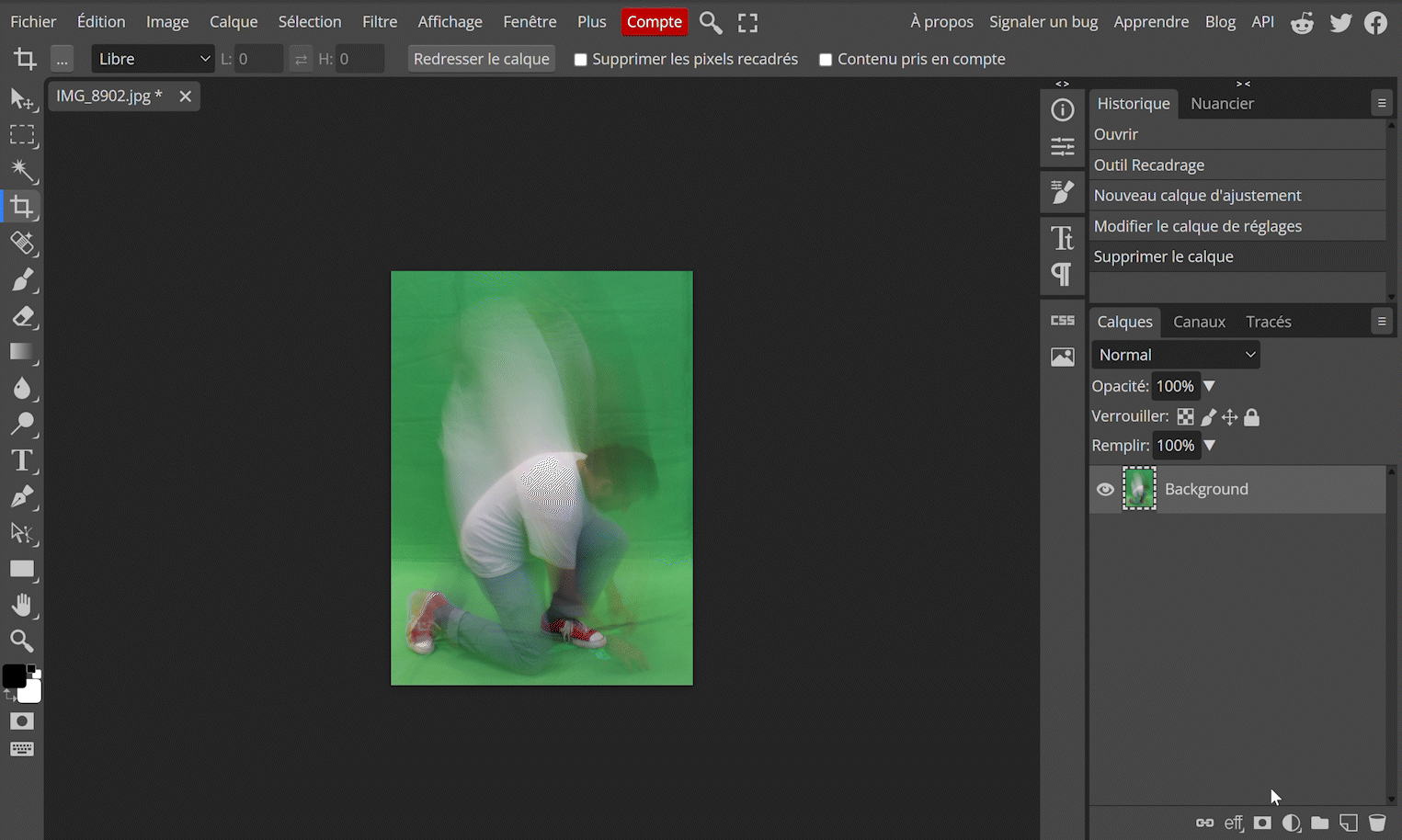Screen dimensions: 1402x840
Task: Select the Type tool in toolbar
Action: click(x=22, y=460)
